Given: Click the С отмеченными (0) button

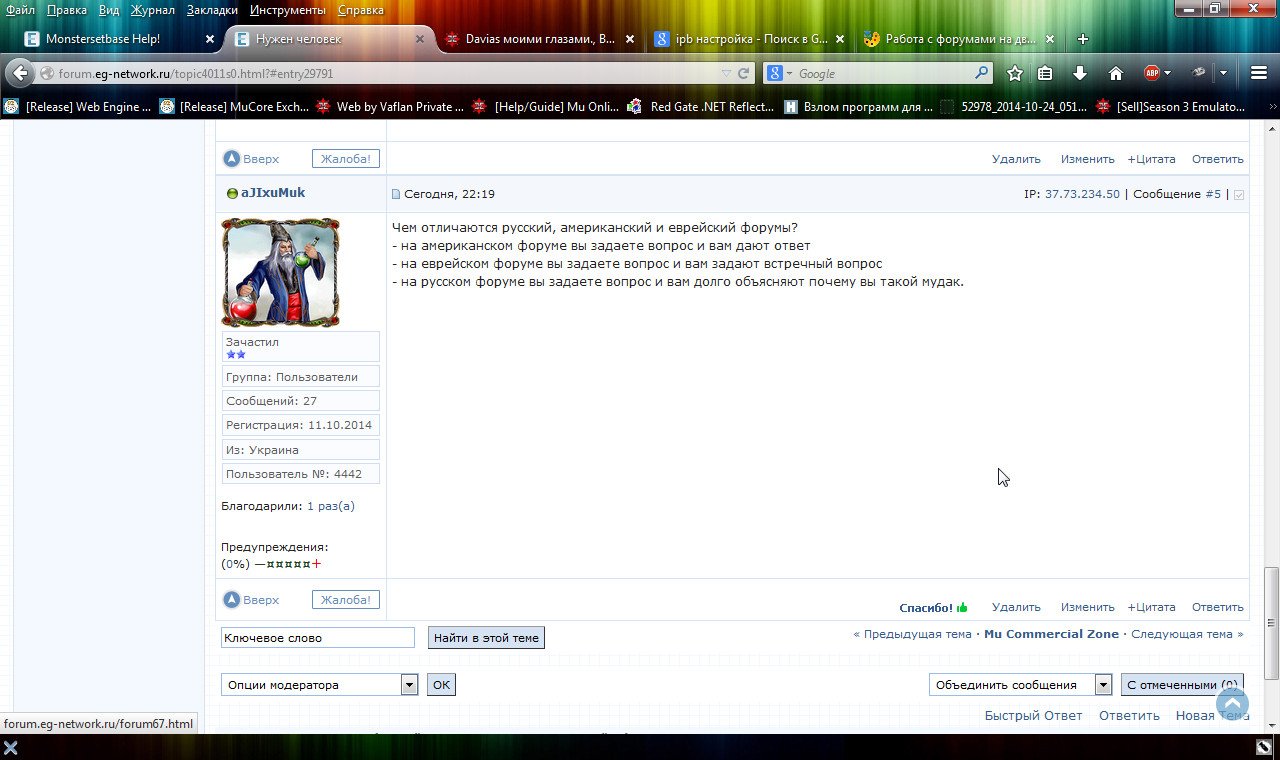Looking at the screenshot, I should pos(1182,685).
